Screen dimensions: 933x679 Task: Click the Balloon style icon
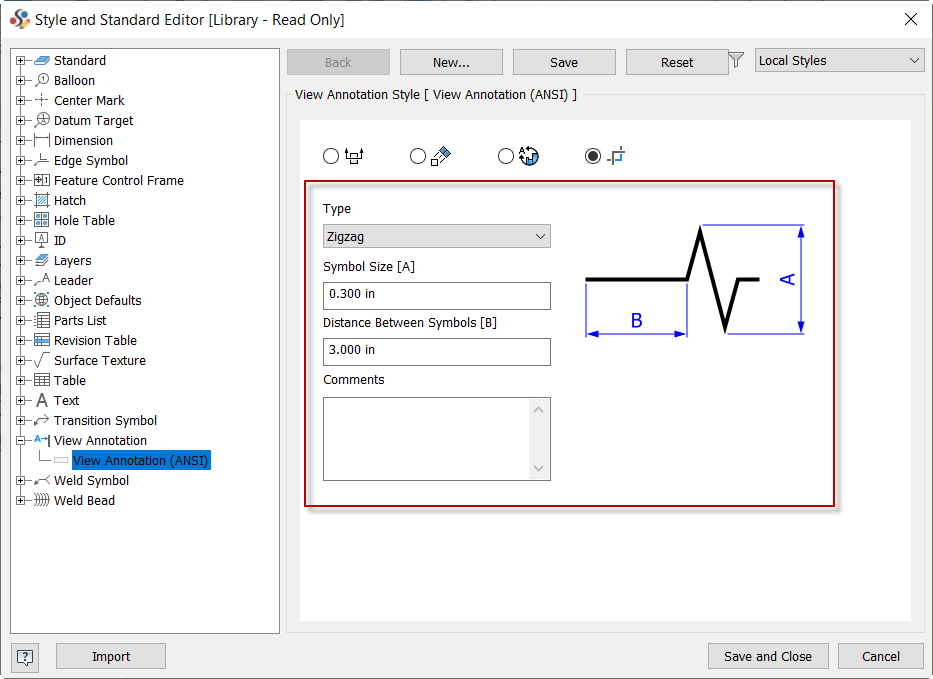pyautogui.click(x=42, y=80)
